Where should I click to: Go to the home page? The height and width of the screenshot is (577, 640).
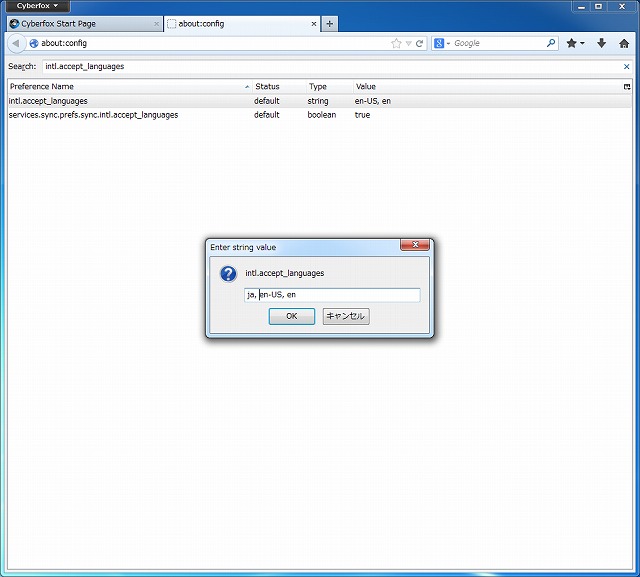point(624,43)
